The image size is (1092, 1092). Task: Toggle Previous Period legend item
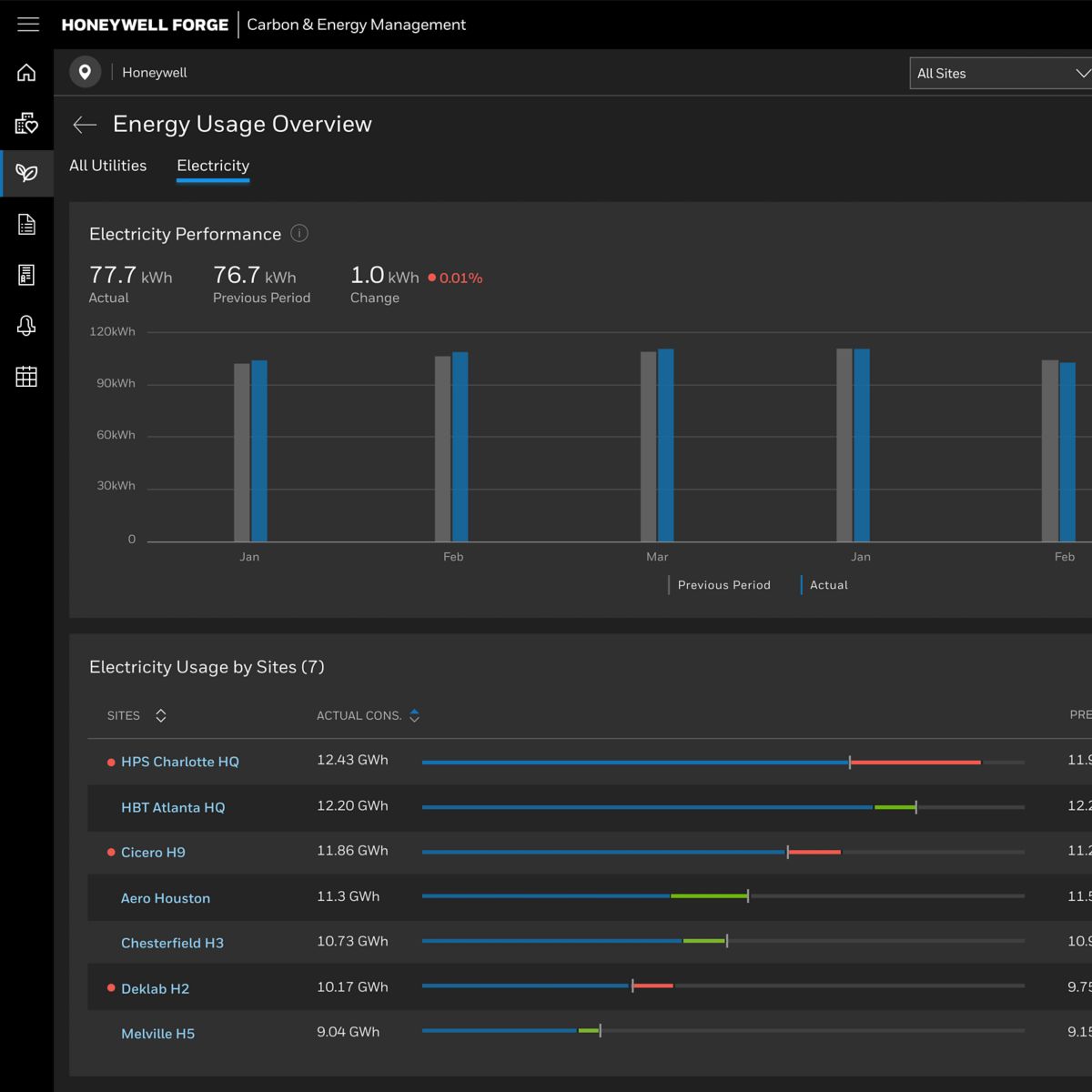point(719,585)
